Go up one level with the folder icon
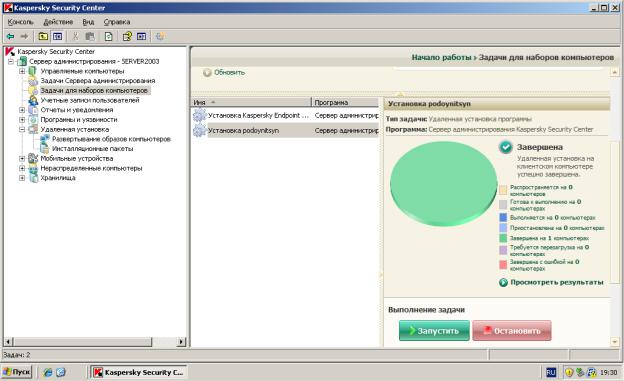The width and height of the screenshot is (624, 381). 43,37
